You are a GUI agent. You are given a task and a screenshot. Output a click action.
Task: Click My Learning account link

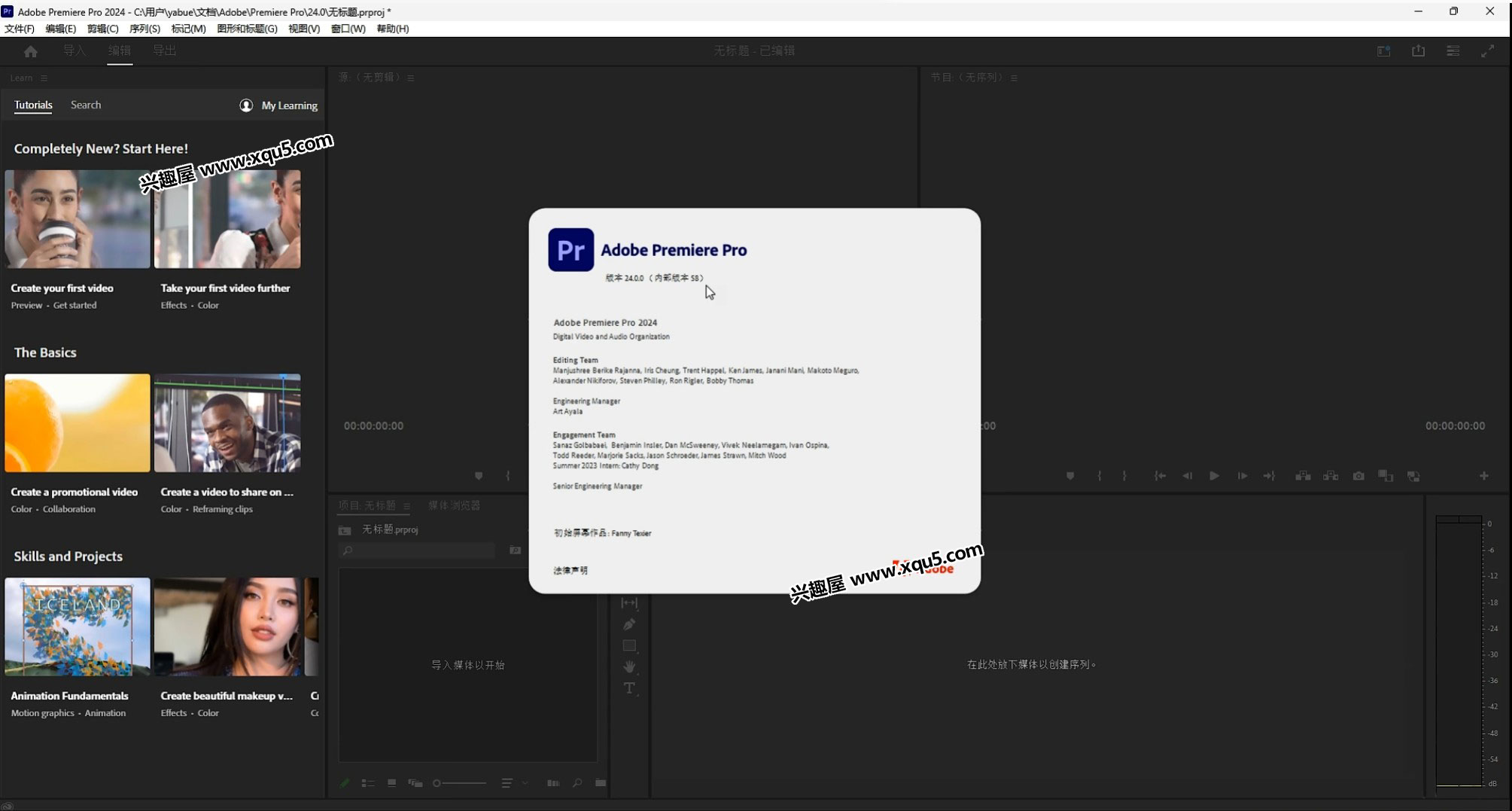point(278,105)
